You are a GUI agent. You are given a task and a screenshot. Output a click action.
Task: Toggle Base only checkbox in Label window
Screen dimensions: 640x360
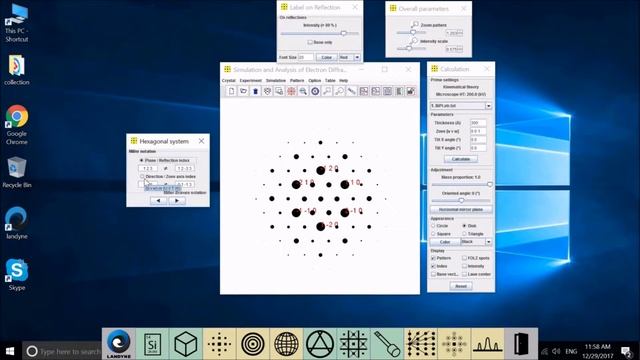(310, 42)
